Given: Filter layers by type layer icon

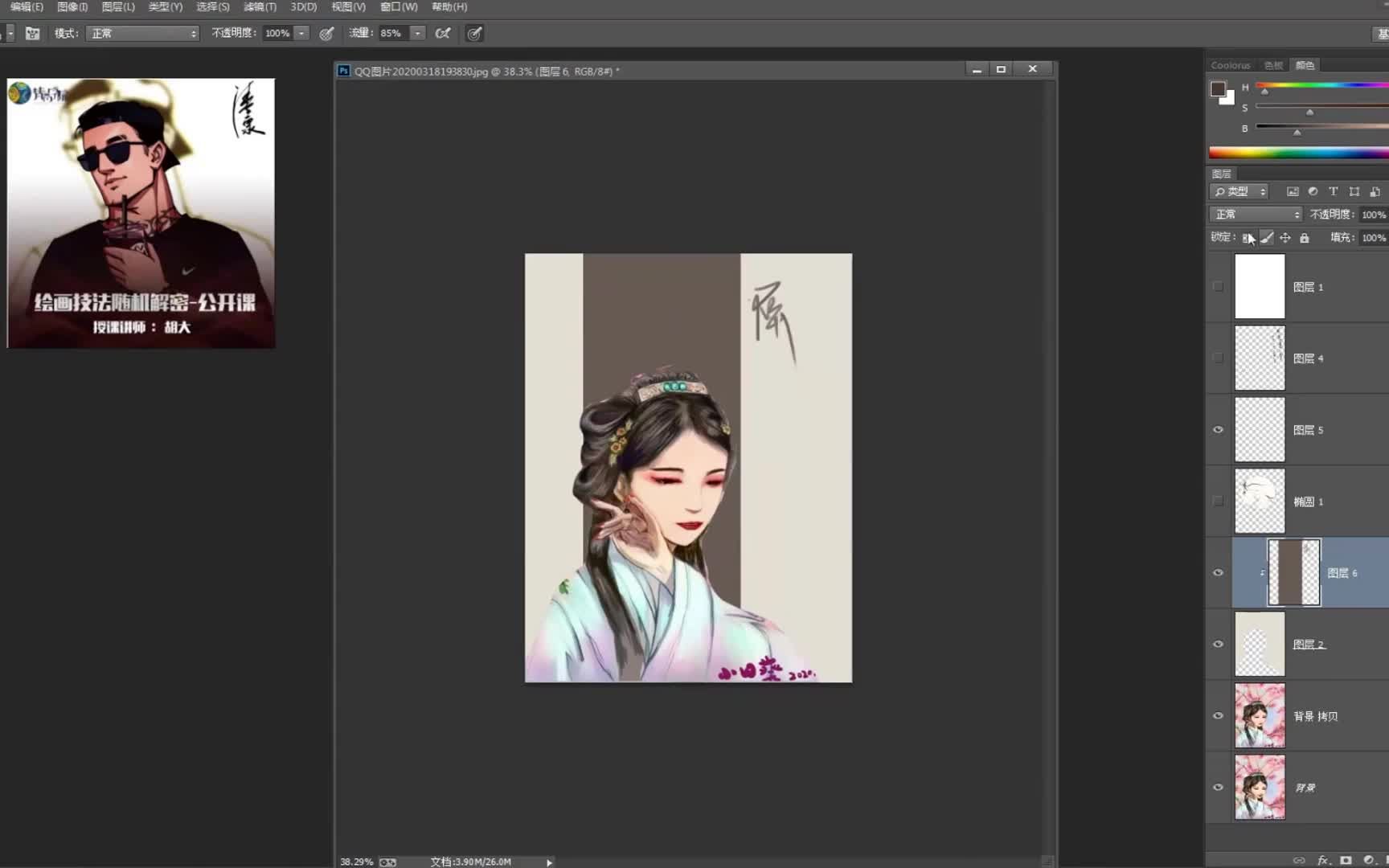Looking at the screenshot, I should [1333, 191].
